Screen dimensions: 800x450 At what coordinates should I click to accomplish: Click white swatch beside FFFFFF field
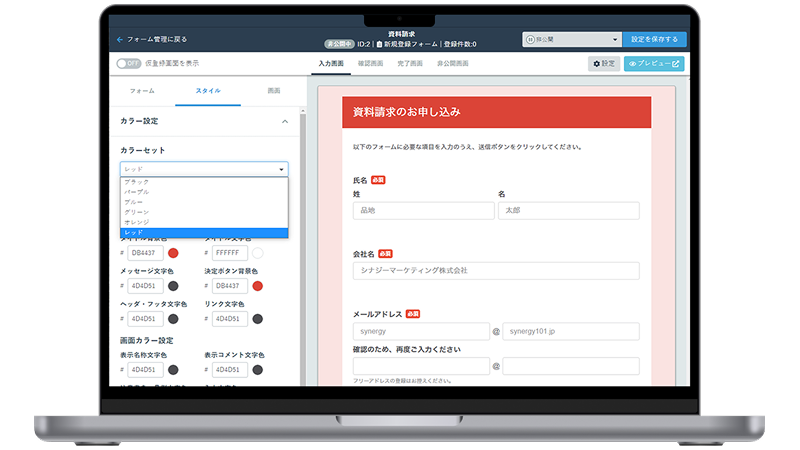[x=258, y=253]
